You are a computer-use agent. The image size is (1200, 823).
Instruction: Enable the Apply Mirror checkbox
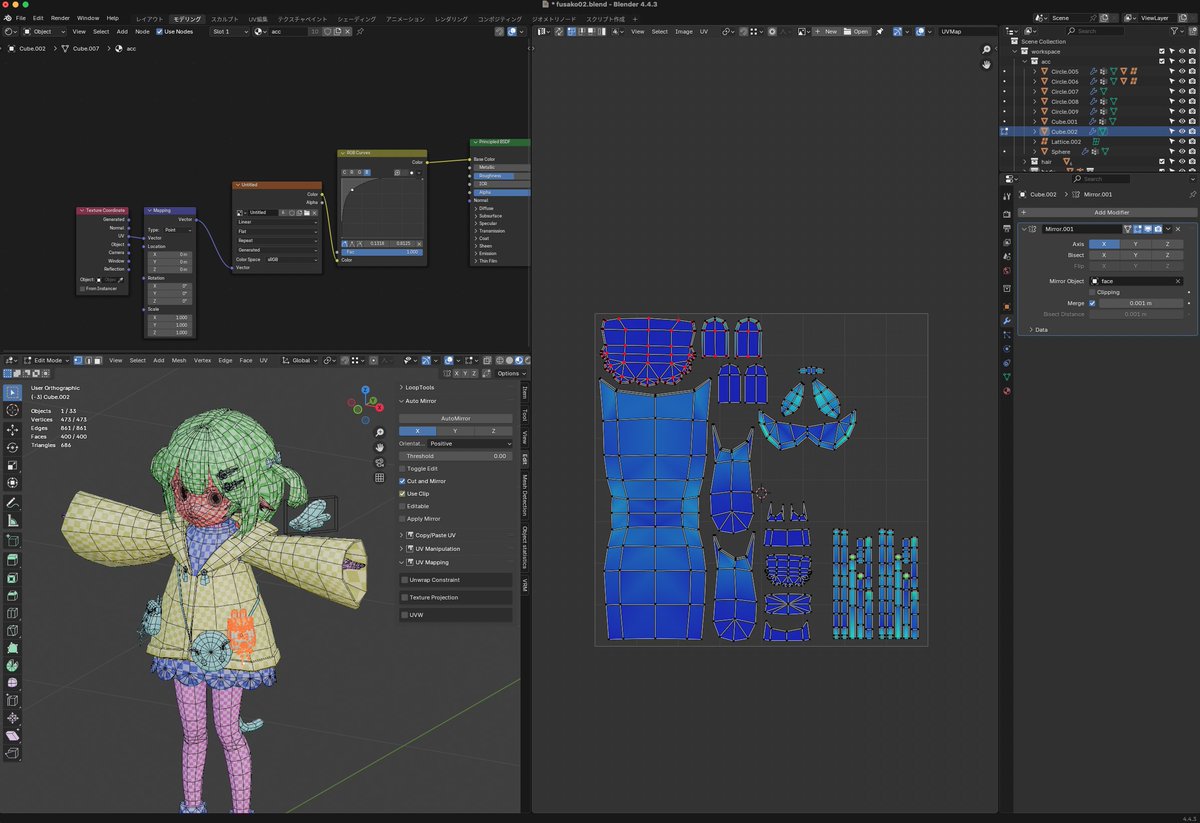coord(402,519)
